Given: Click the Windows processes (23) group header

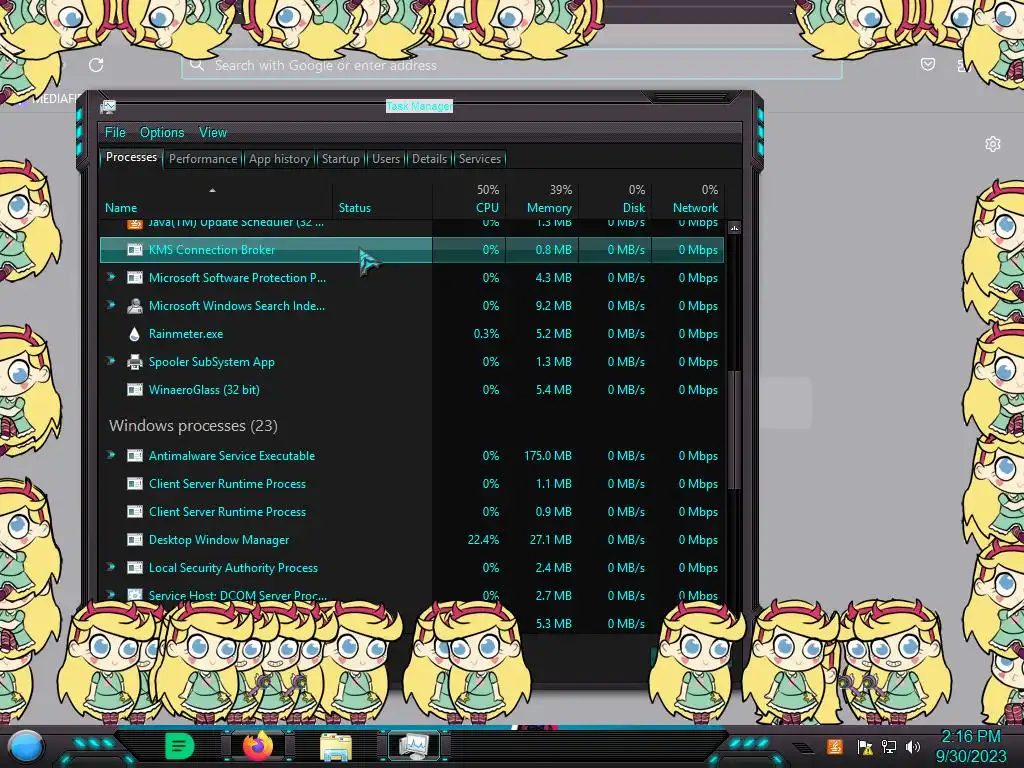Looking at the screenshot, I should coord(193,426).
